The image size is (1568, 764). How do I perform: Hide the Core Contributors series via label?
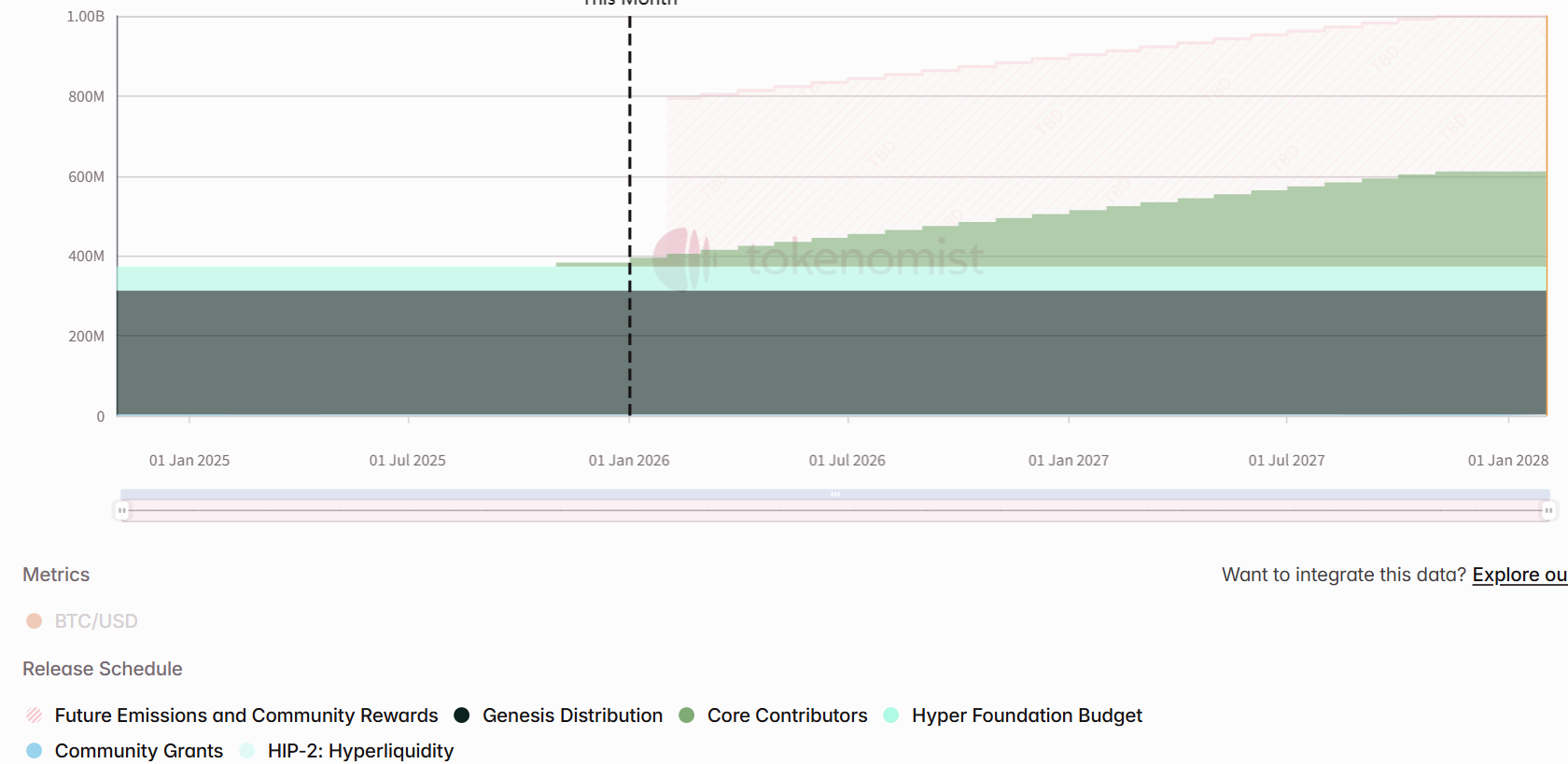pyautogui.click(x=787, y=715)
